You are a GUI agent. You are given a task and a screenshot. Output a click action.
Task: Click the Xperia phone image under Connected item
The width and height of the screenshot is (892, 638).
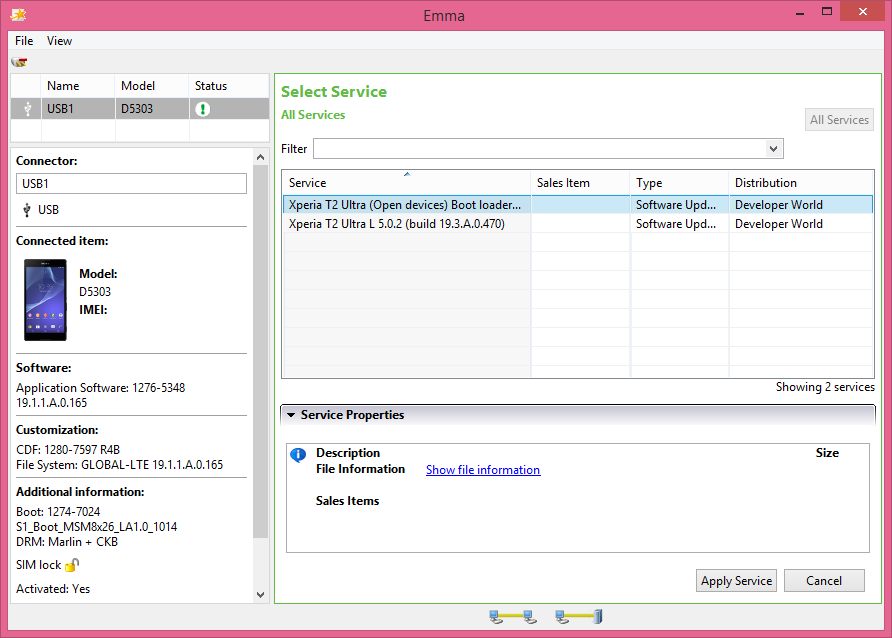click(x=45, y=300)
